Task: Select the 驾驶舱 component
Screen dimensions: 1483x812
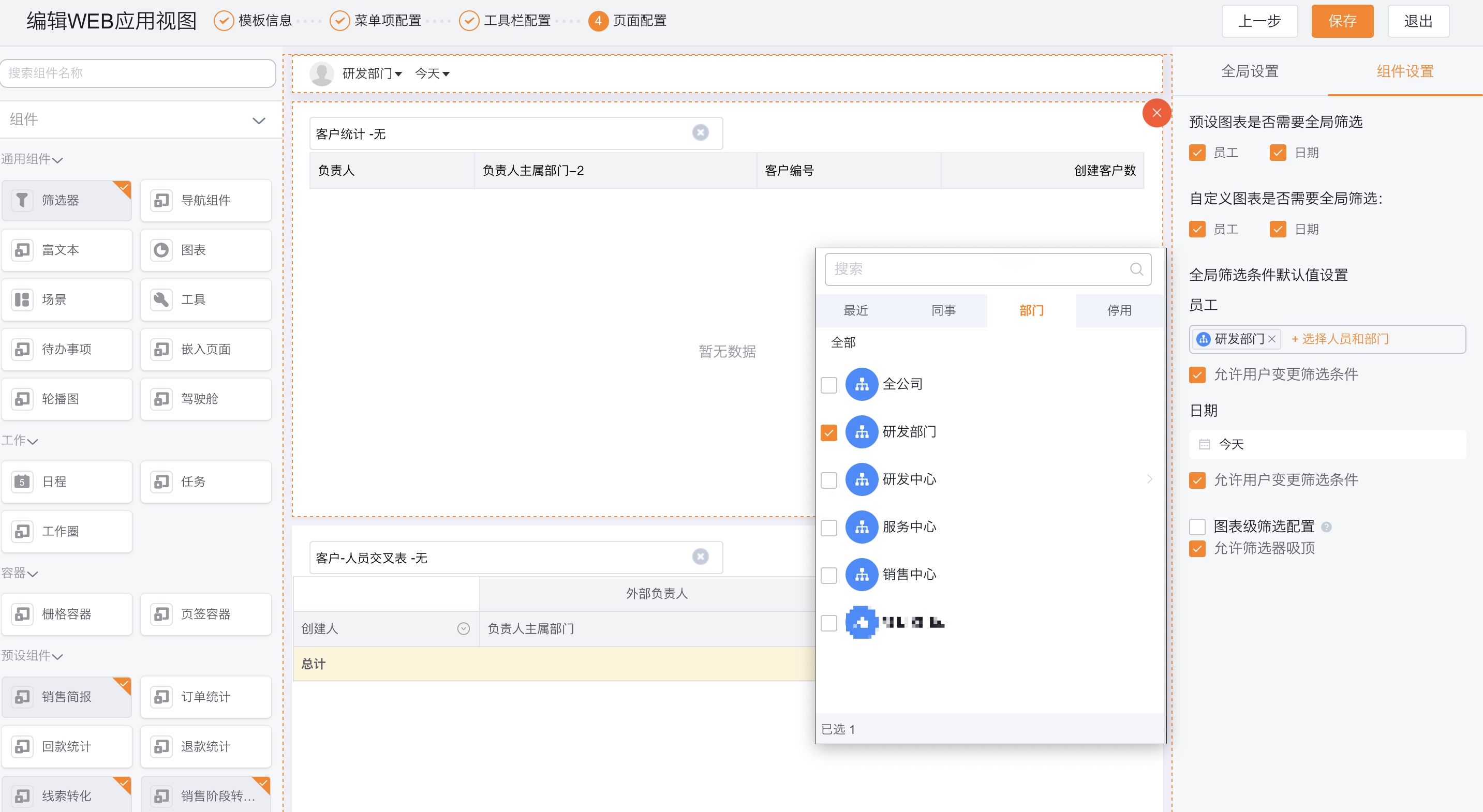Action: click(x=205, y=399)
